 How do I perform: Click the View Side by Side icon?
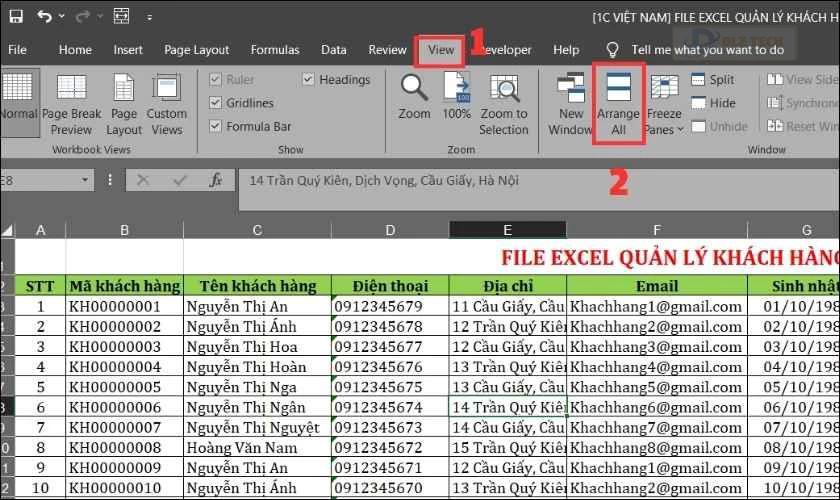[775, 79]
